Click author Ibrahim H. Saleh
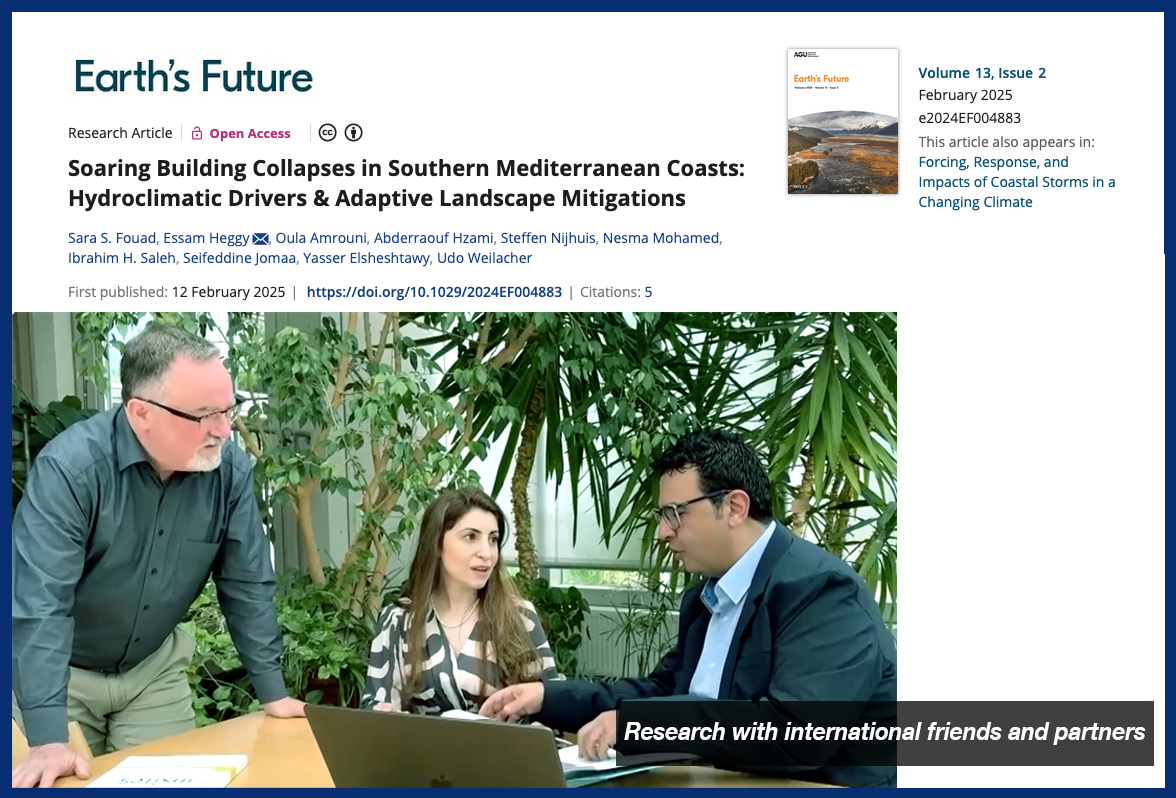Image resolution: width=1176 pixels, height=798 pixels. (x=122, y=258)
